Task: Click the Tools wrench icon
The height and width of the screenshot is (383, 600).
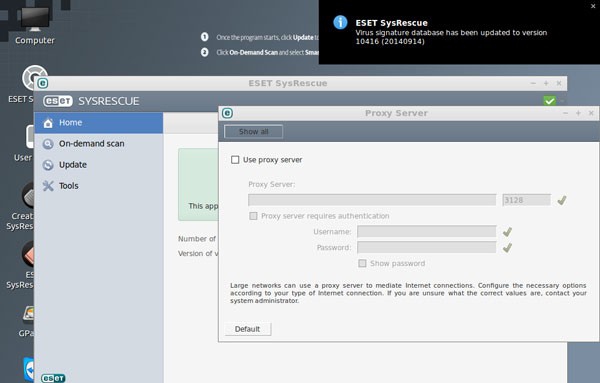Action: pyautogui.click(x=48, y=186)
